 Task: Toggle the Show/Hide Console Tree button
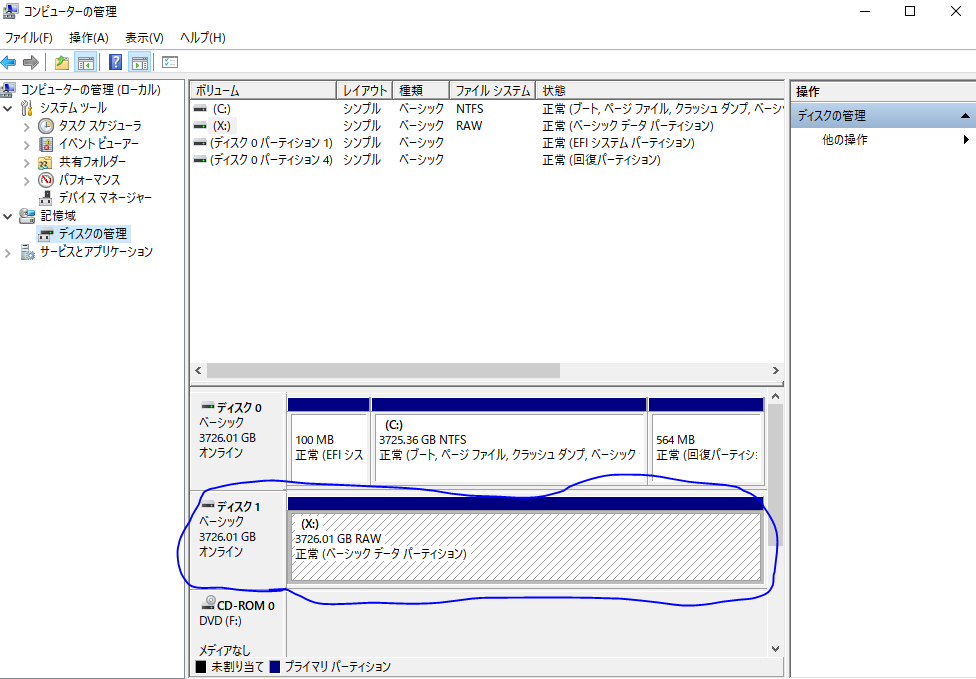86,63
